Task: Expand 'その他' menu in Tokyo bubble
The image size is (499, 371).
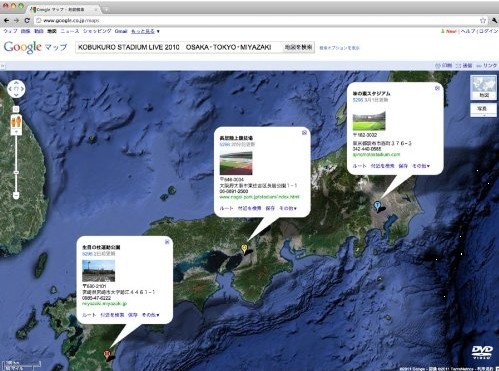Action: pos(421,166)
